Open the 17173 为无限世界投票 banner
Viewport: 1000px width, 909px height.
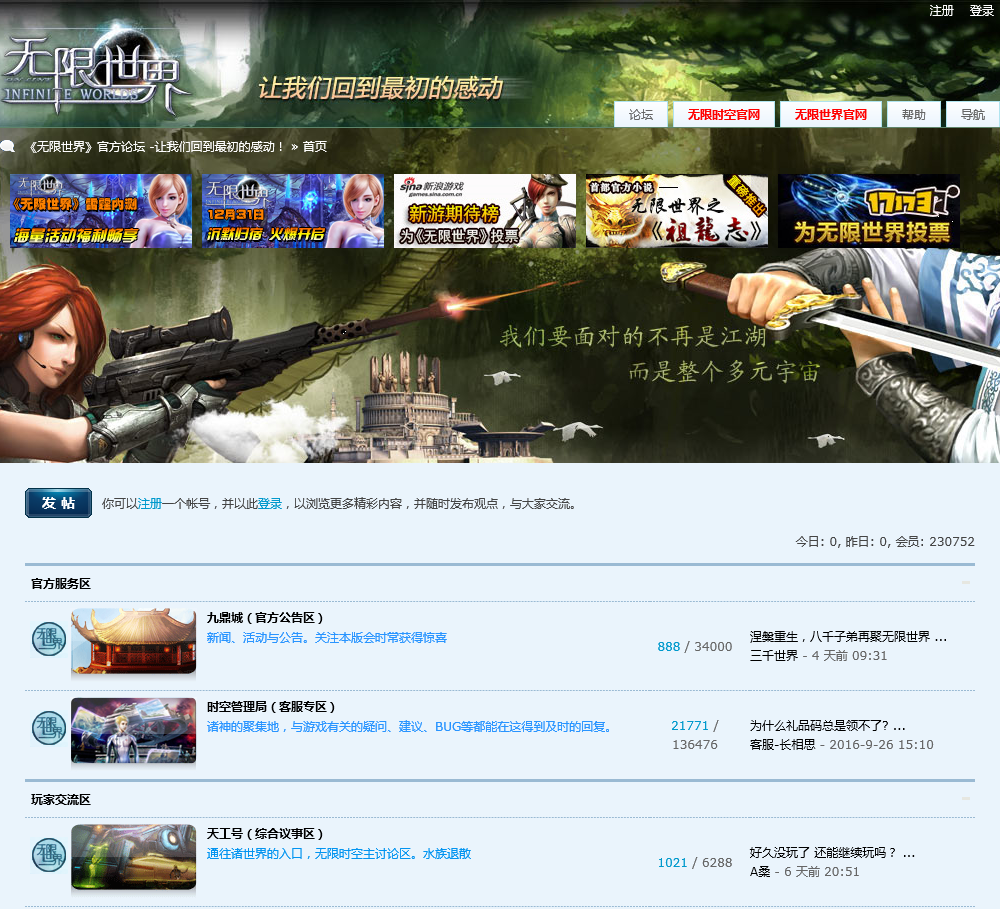pyautogui.click(x=869, y=211)
